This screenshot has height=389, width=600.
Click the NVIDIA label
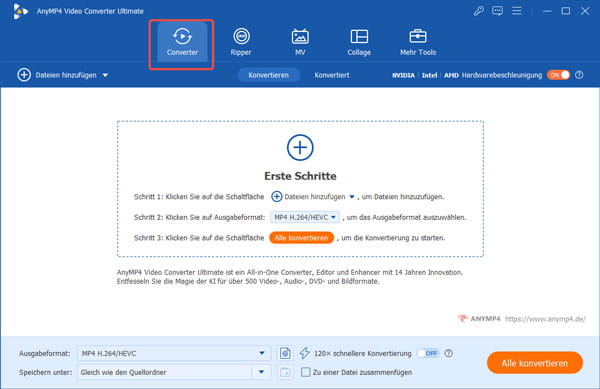(x=403, y=75)
